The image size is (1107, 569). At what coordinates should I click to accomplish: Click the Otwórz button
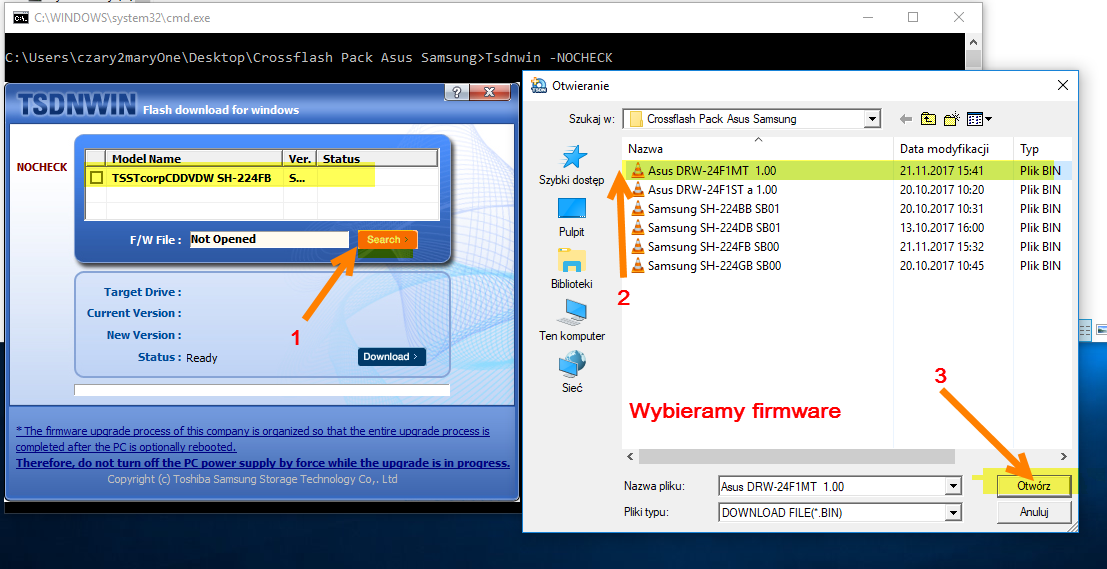[1034, 486]
